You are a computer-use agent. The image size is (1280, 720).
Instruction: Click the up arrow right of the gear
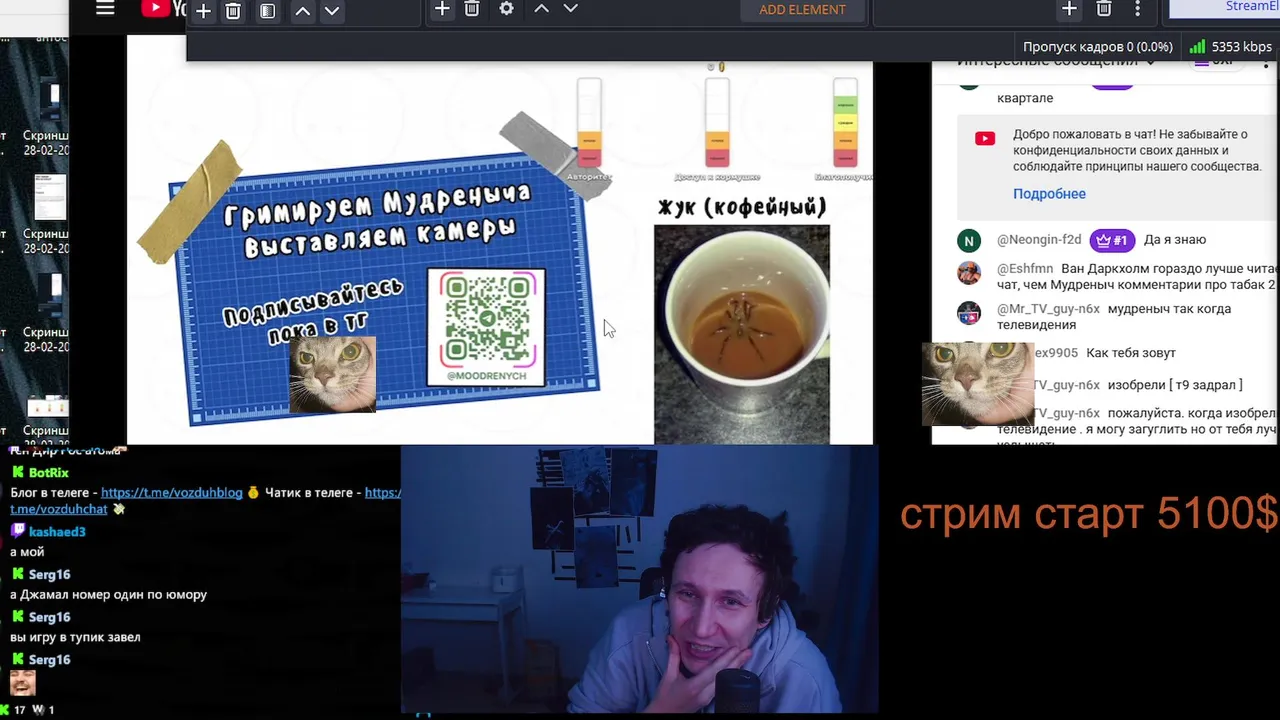[541, 9]
